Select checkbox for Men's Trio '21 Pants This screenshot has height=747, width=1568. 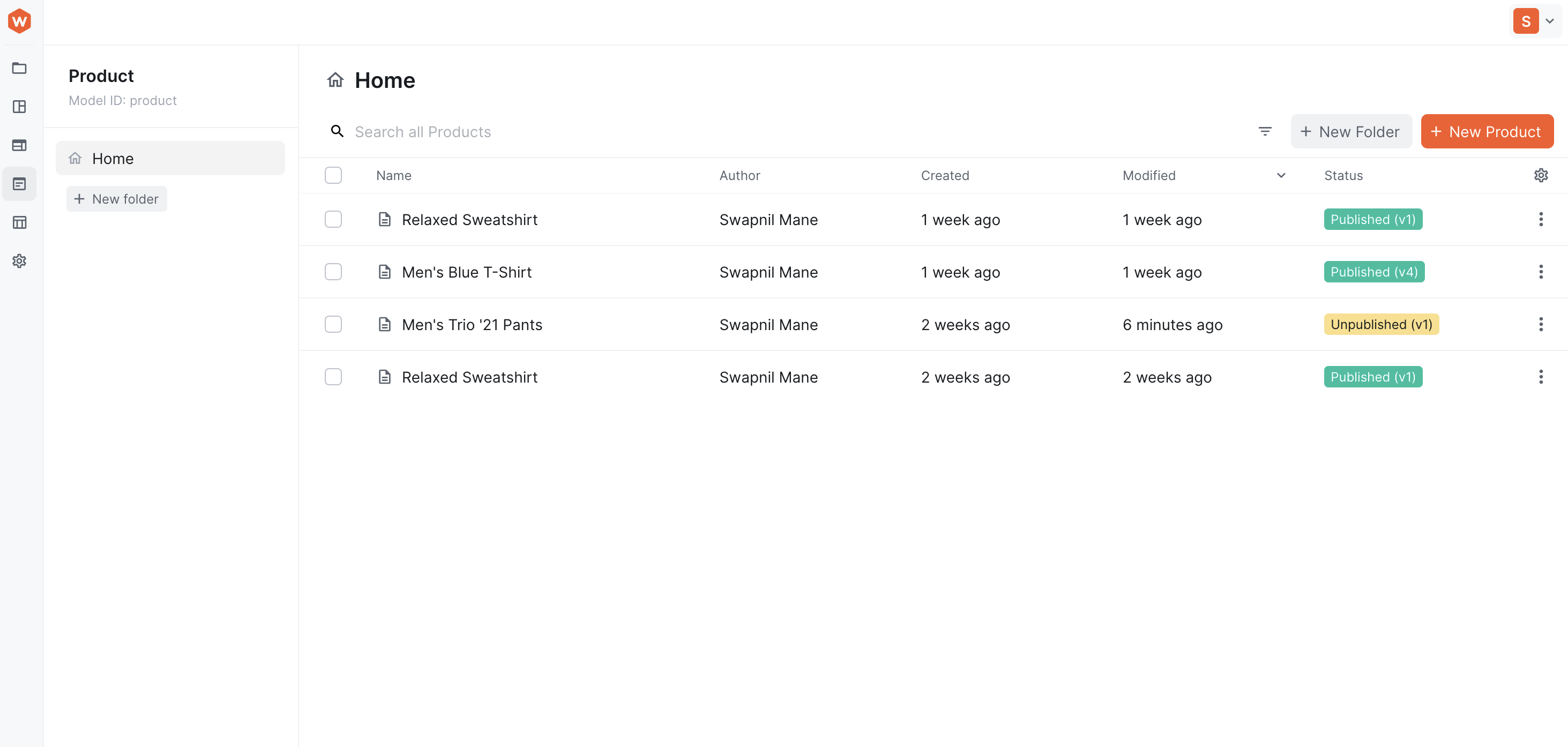click(x=333, y=325)
